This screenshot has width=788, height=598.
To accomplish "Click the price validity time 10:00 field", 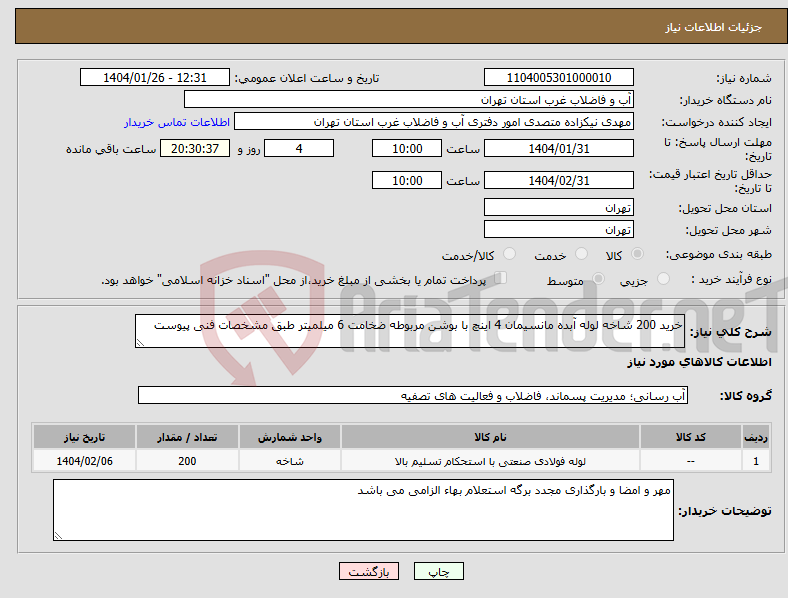I will point(407,180).
